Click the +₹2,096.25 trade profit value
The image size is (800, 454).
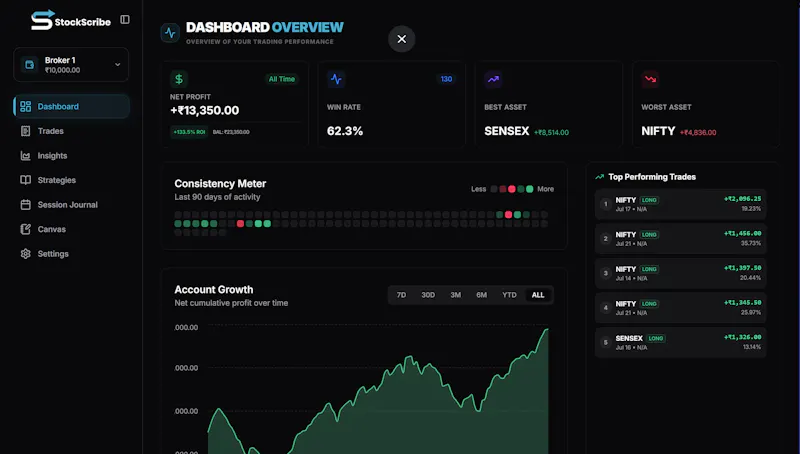click(x=742, y=199)
